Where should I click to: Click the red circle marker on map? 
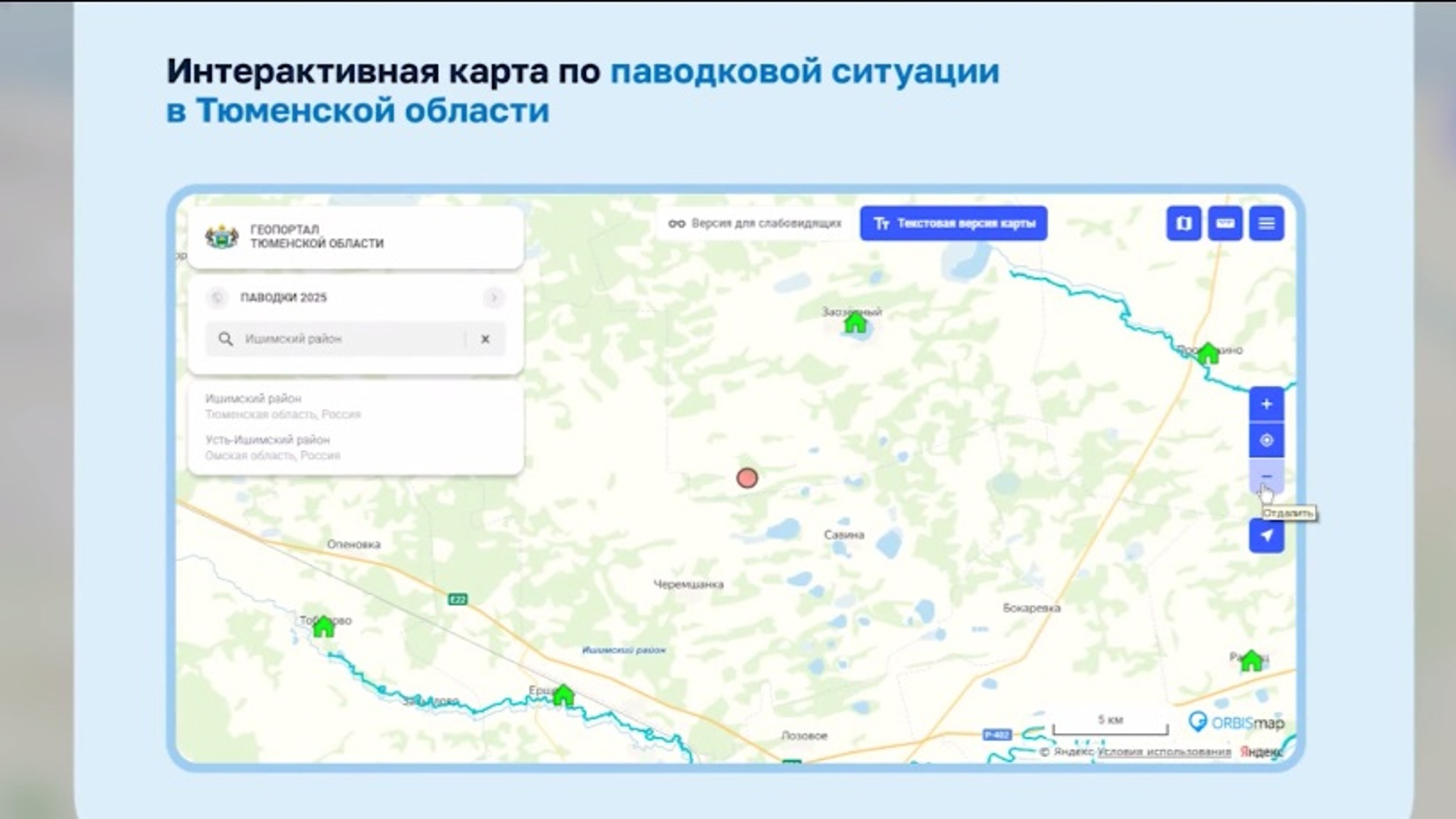coord(747,478)
